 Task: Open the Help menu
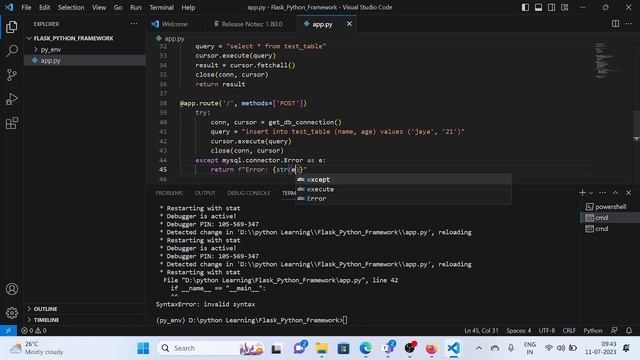pos(188,7)
